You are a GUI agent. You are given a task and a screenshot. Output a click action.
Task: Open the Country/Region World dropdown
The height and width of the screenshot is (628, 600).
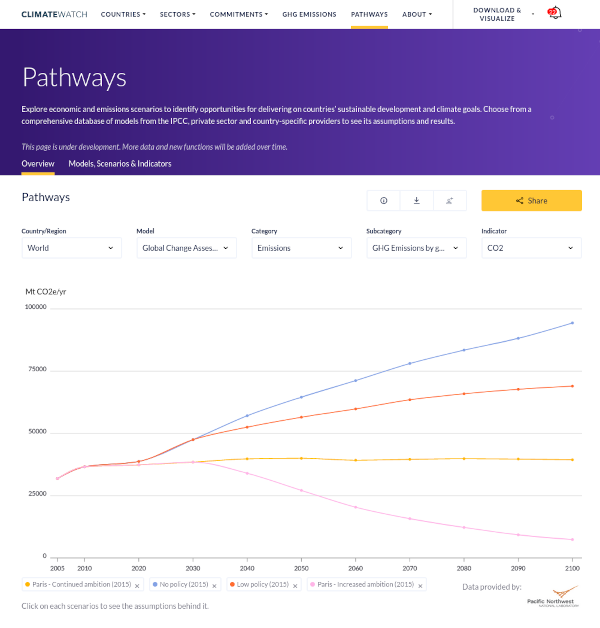pos(72,248)
